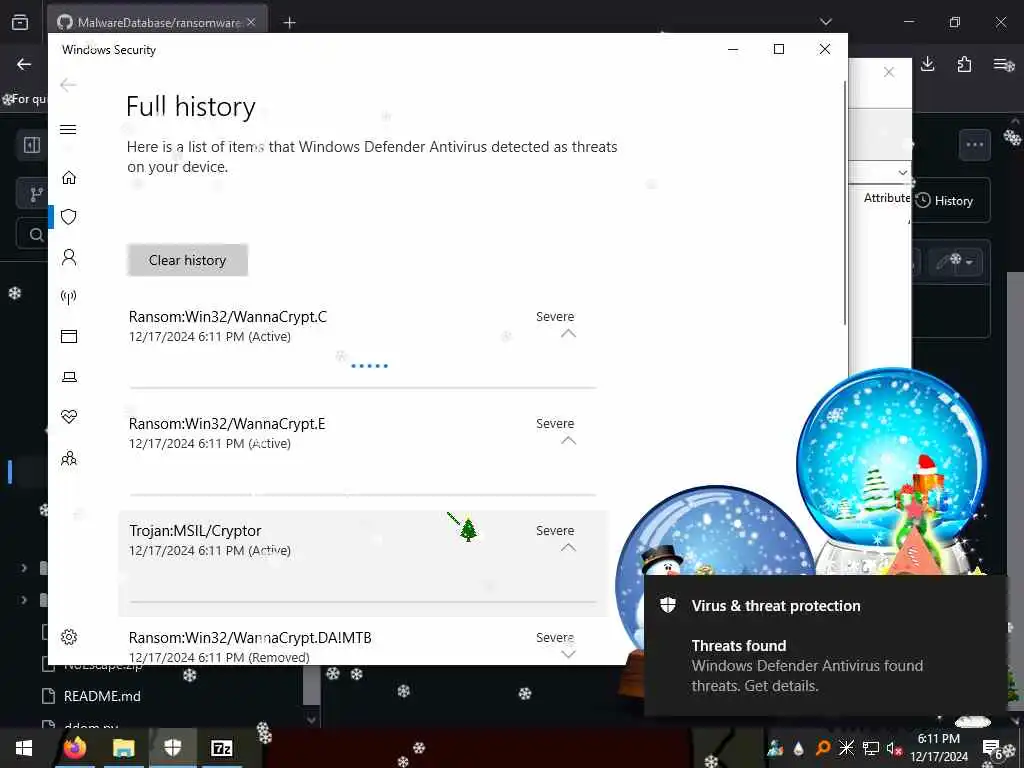Open App & browser control icon
The width and height of the screenshot is (1024, 768).
69,336
